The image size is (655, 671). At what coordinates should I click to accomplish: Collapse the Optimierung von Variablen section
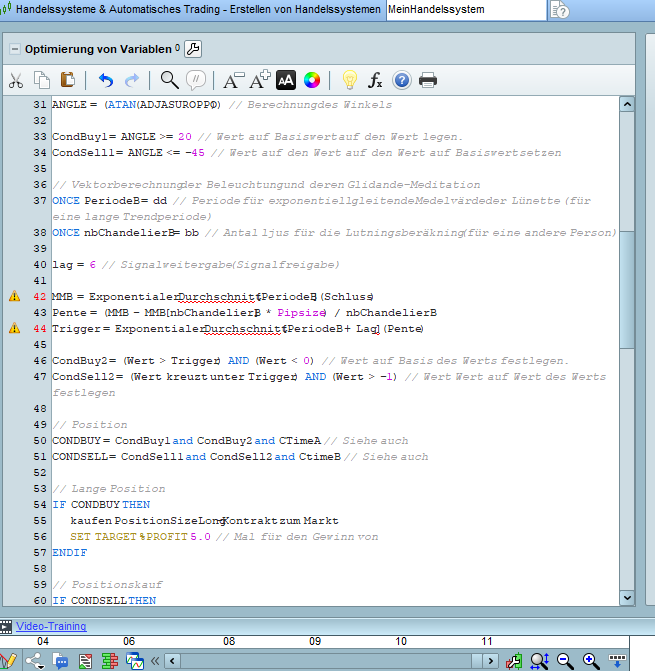point(14,49)
